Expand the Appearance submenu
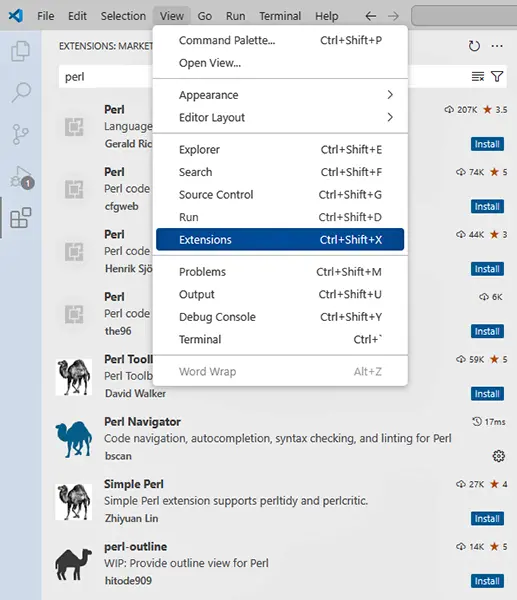Screen dimensions: 517x600 tap(280, 95)
